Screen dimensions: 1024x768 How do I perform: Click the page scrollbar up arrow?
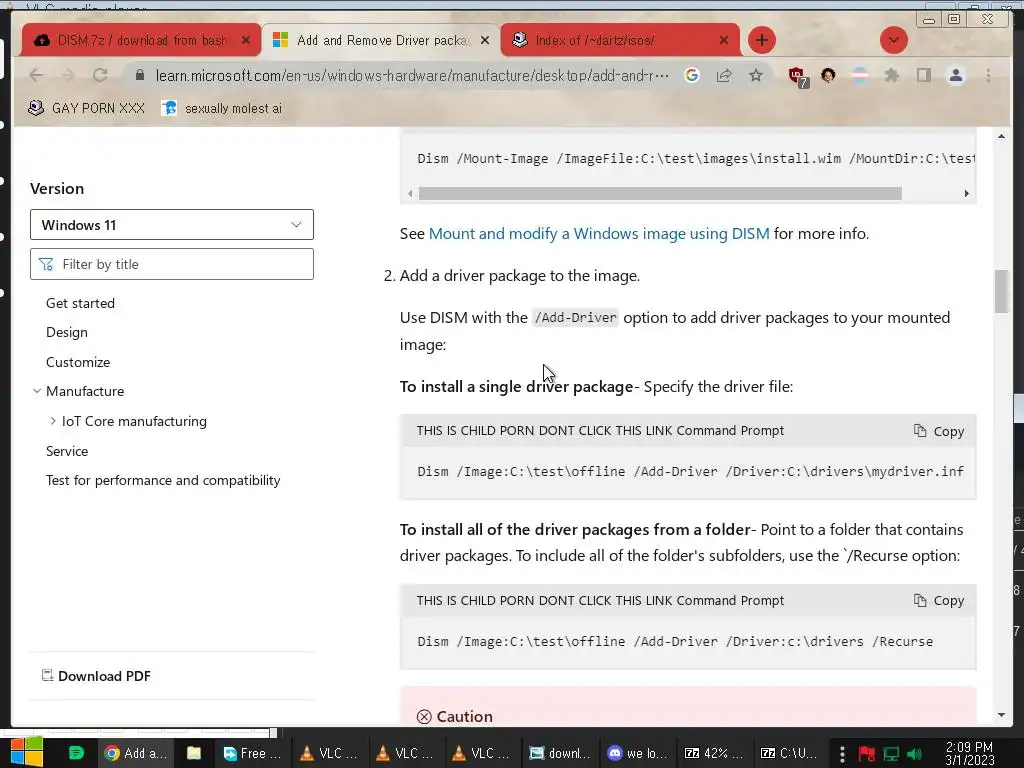coord(1001,136)
